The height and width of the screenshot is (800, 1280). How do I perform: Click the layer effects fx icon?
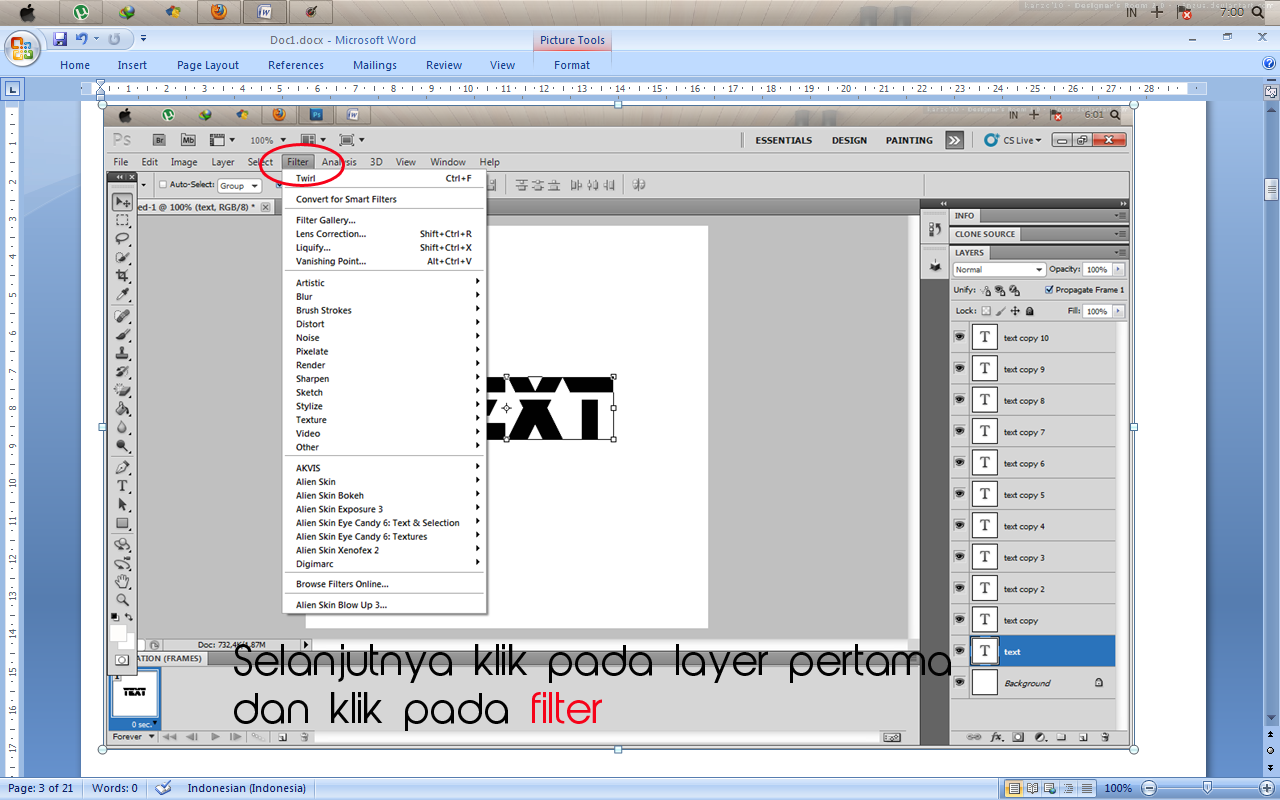point(996,737)
